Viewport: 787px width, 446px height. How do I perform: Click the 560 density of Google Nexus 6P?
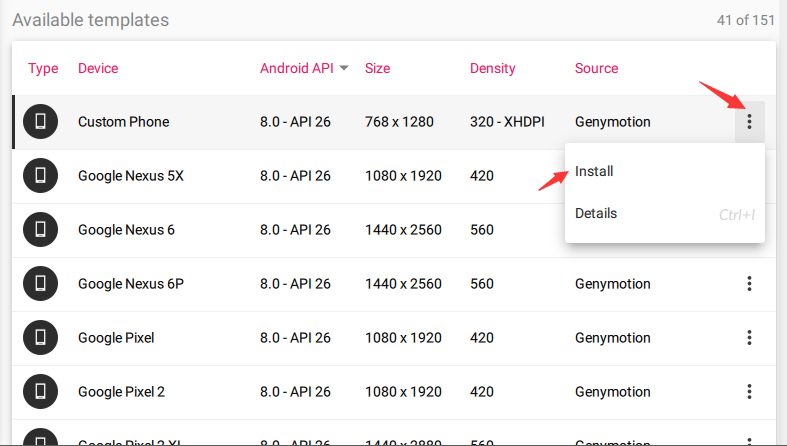pyautogui.click(x=482, y=283)
